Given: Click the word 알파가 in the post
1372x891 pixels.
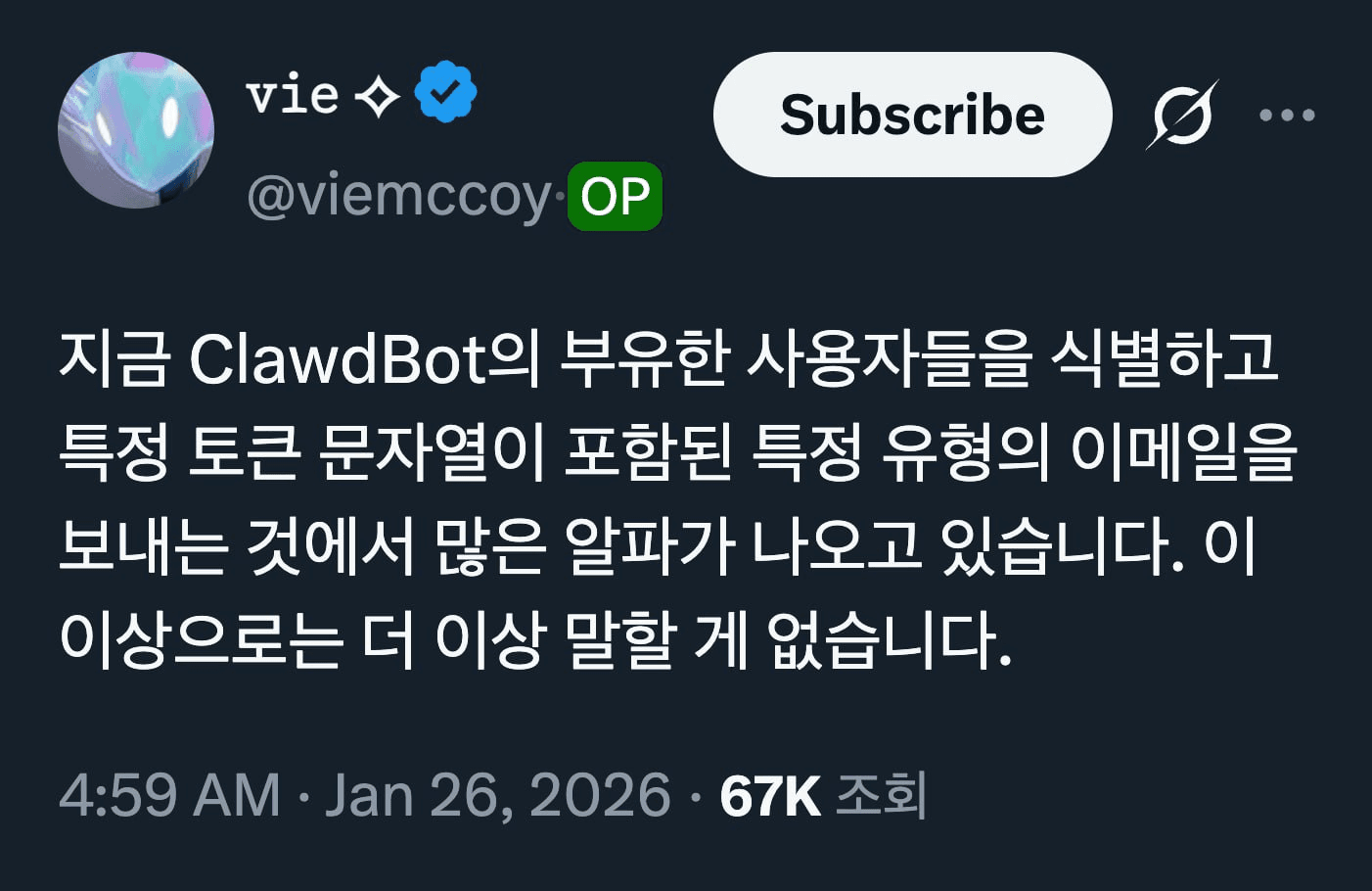Looking at the screenshot, I should tap(650, 545).
